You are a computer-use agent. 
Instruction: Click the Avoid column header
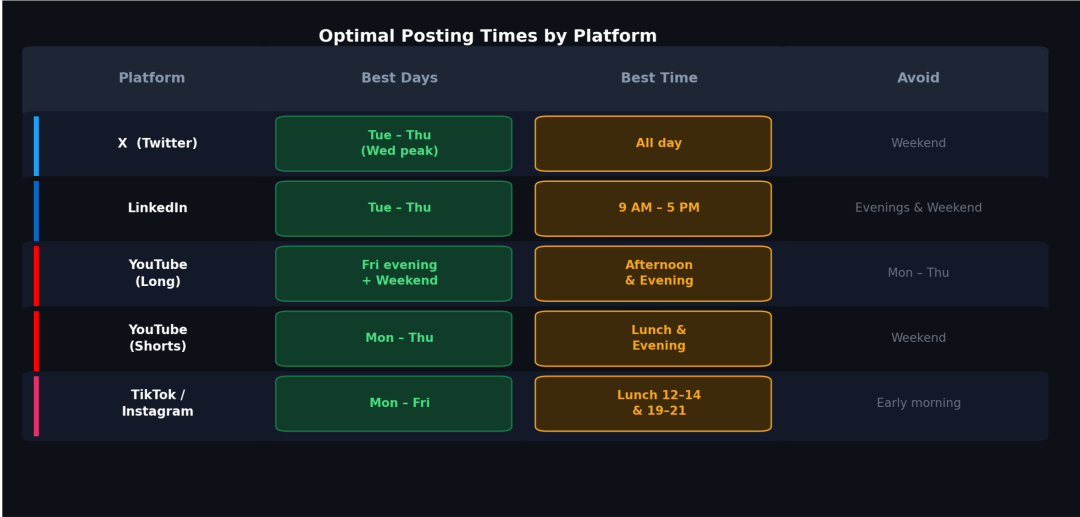click(918, 78)
